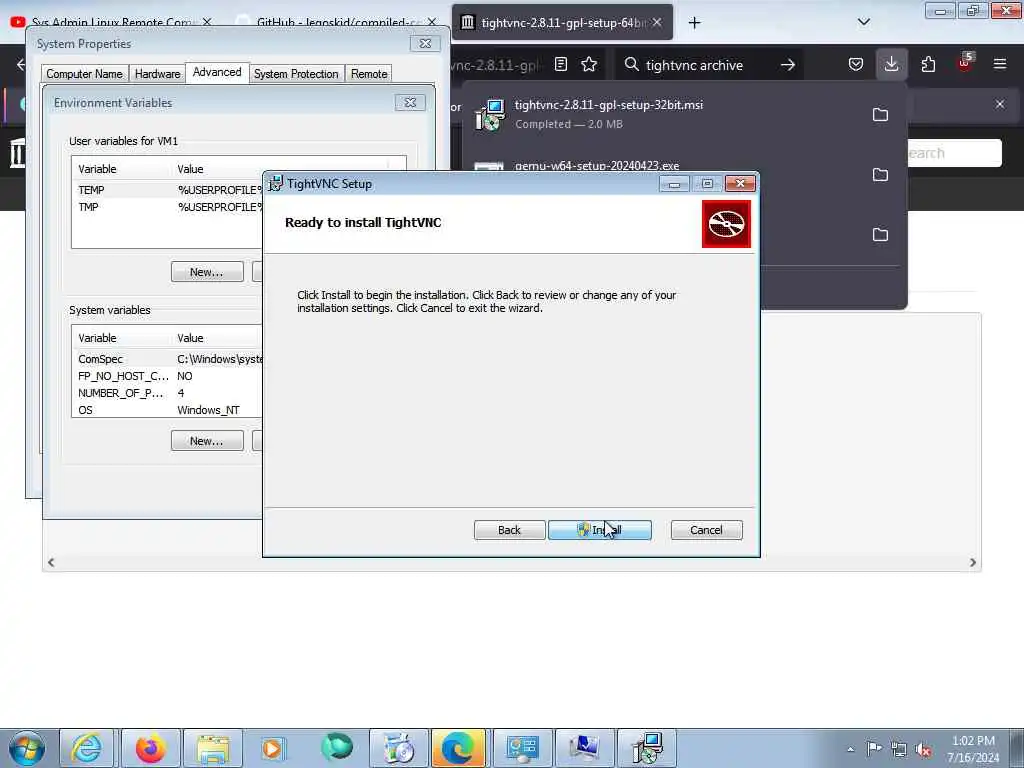Click New under System variables

tap(207, 441)
